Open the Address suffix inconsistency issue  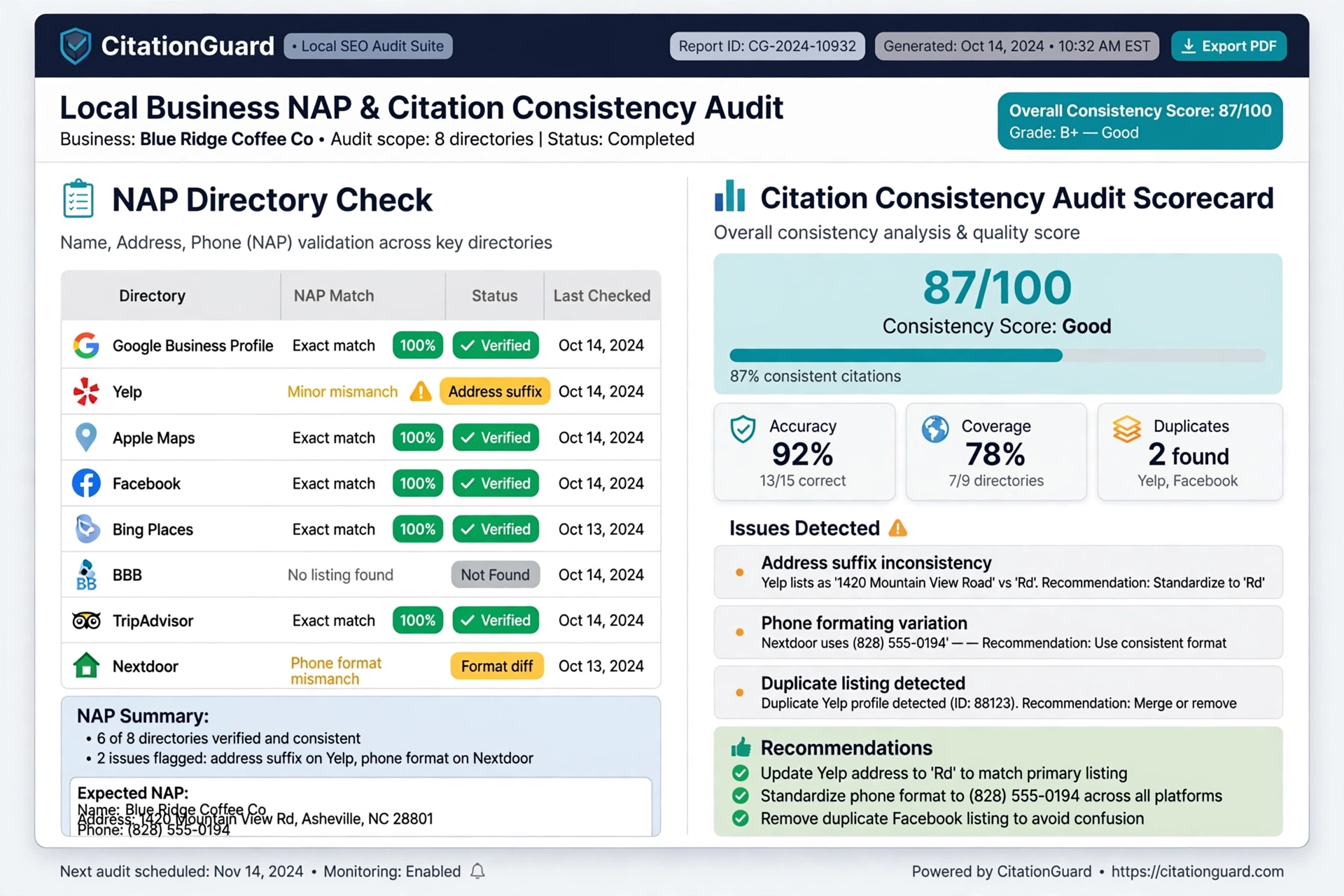click(x=998, y=572)
